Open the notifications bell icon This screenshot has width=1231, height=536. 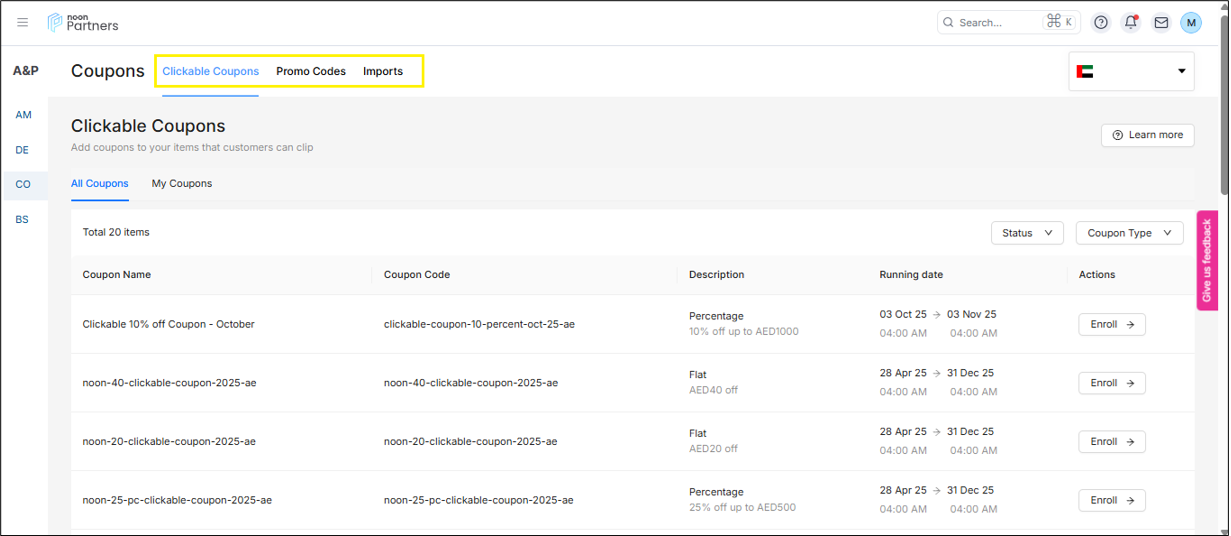pyautogui.click(x=1131, y=22)
